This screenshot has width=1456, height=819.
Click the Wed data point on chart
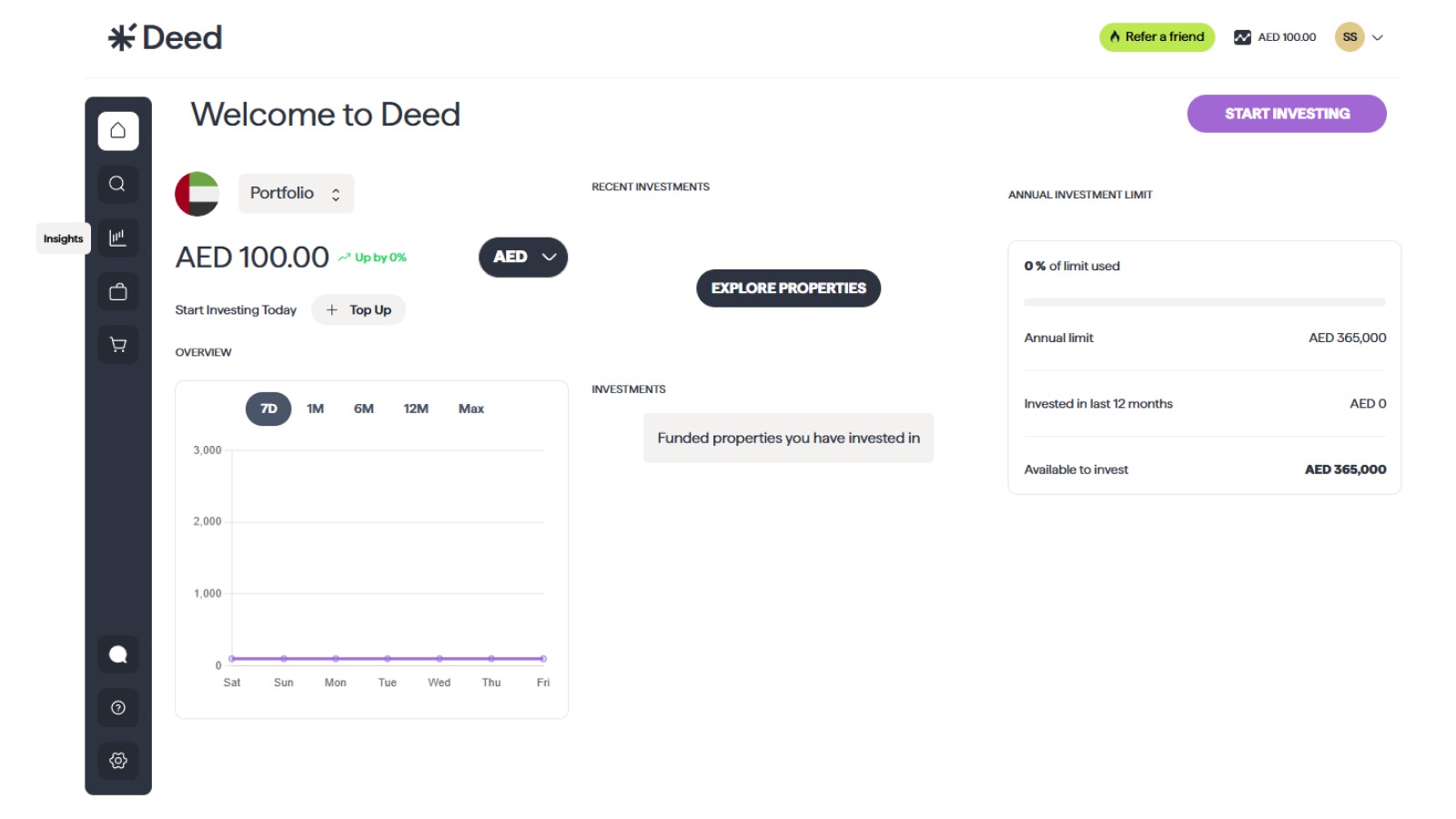(x=440, y=659)
